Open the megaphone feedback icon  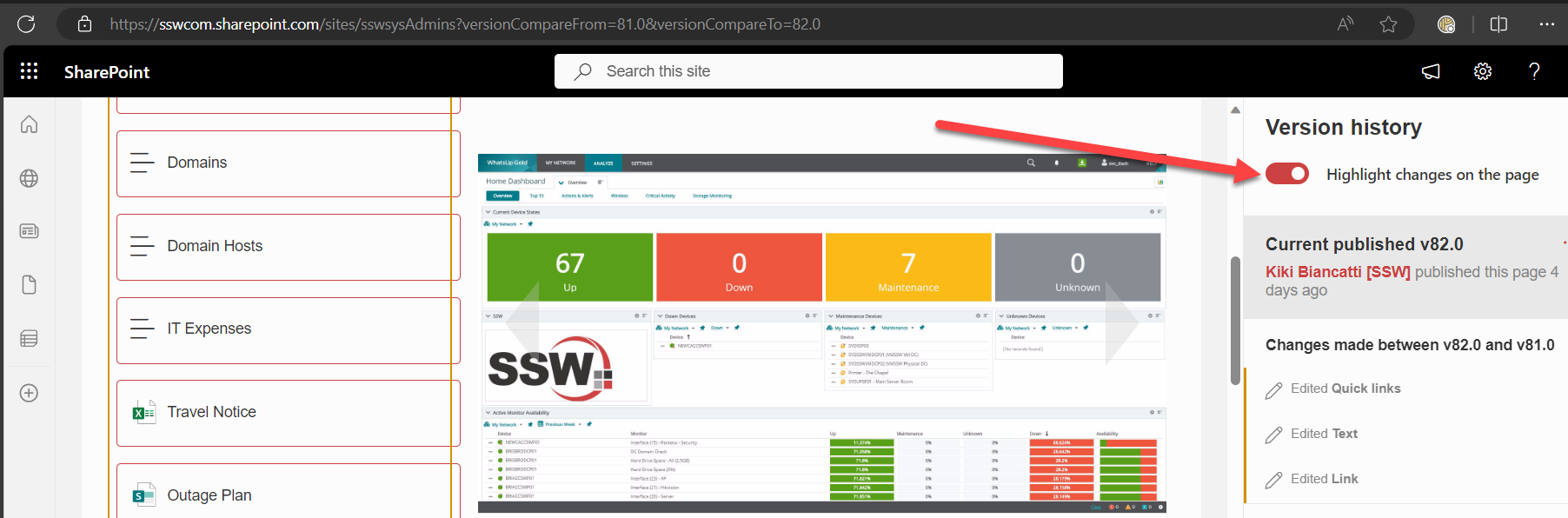pos(1431,71)
